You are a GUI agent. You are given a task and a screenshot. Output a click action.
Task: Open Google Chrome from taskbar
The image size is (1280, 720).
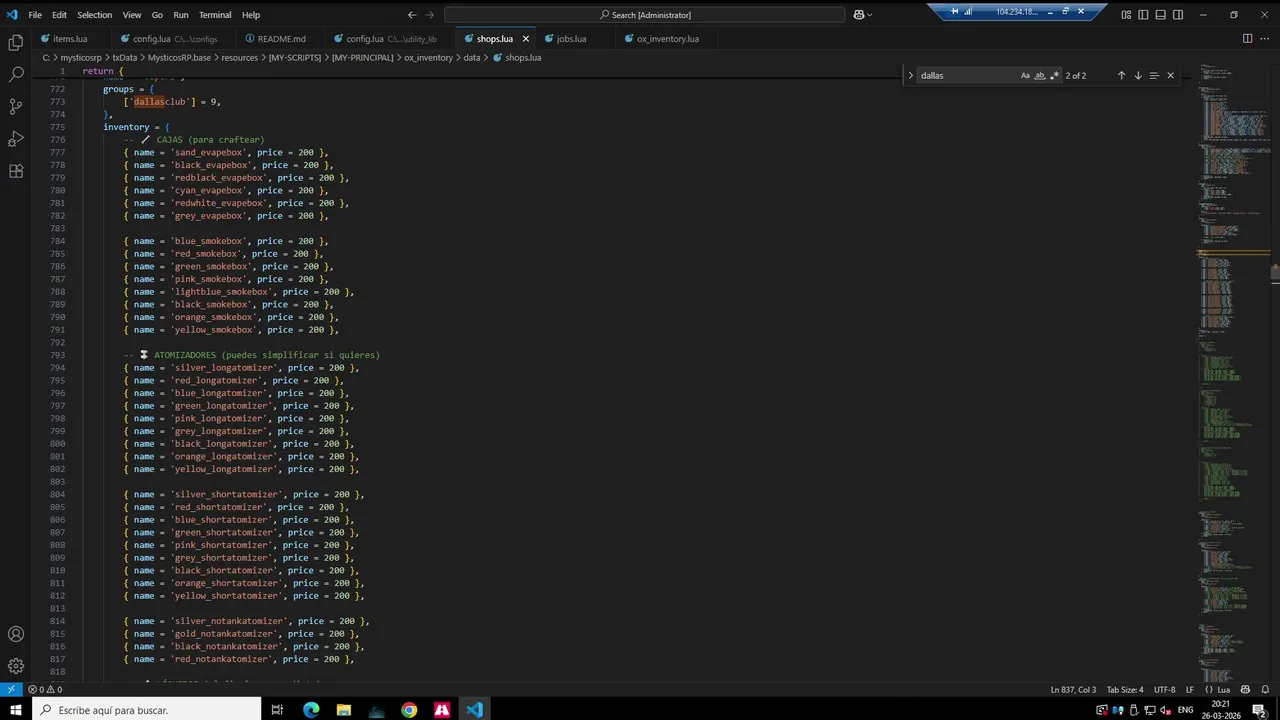click(x=409, y=710)
